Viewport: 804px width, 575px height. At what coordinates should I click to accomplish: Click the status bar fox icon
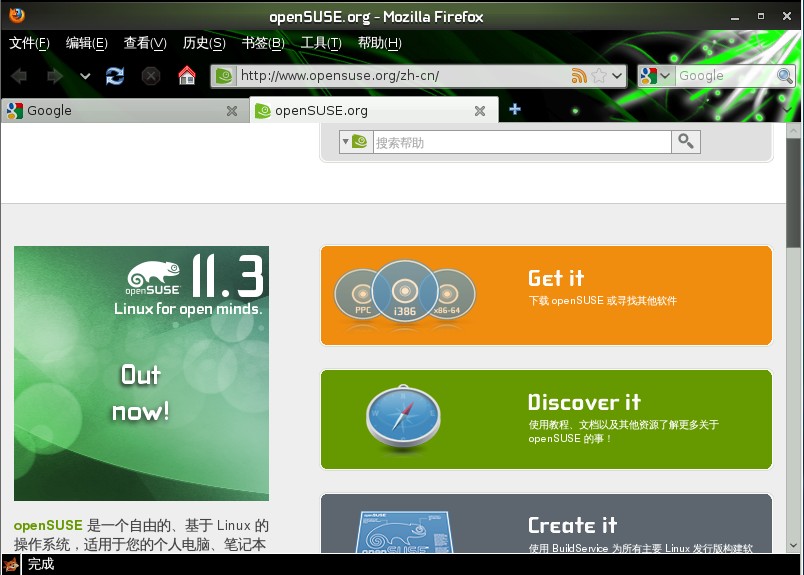coord(10,565)
